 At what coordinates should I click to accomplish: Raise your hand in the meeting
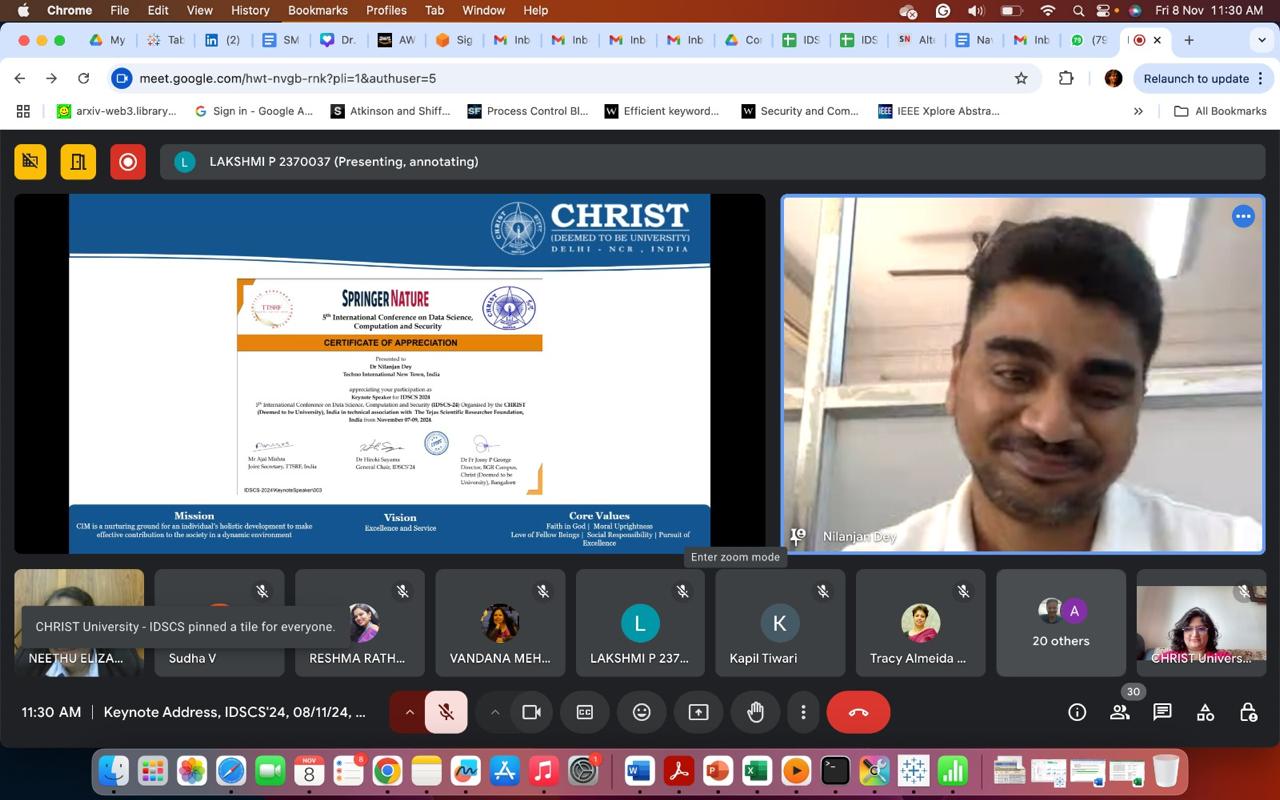(x=755, y=712)
